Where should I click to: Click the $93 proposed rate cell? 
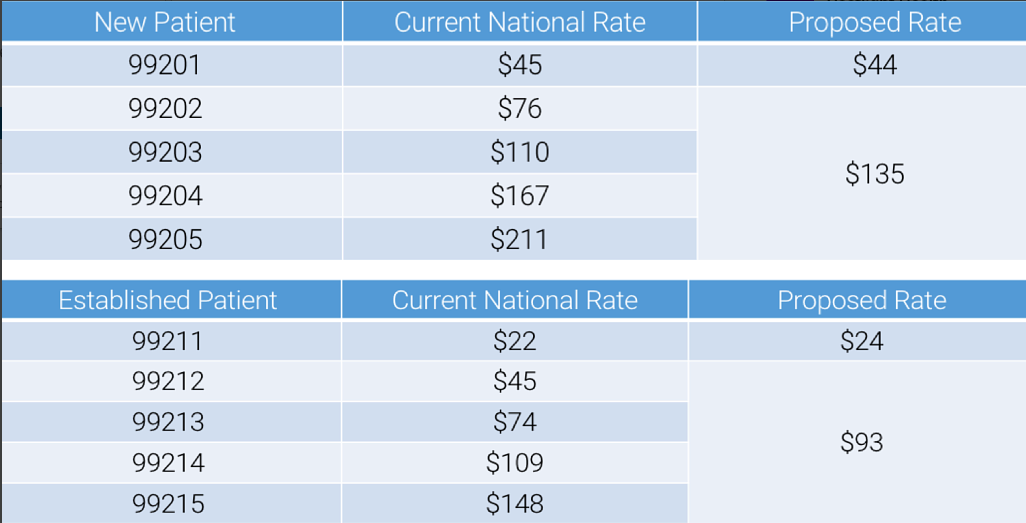point(861,442)
